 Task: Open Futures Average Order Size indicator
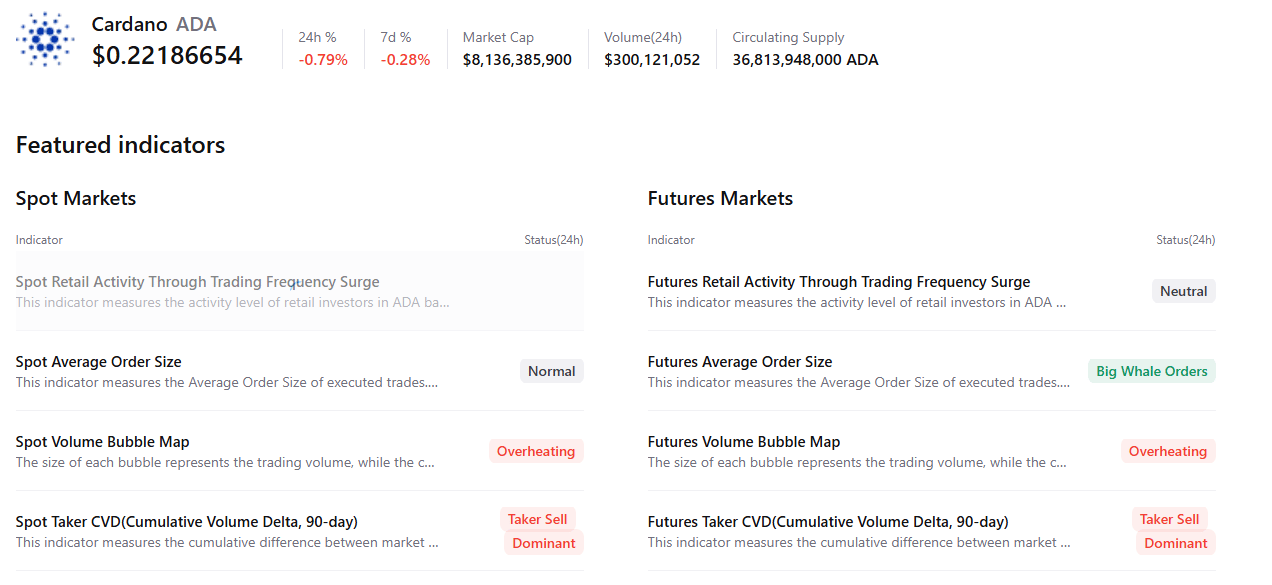click(x=931, y=371)
